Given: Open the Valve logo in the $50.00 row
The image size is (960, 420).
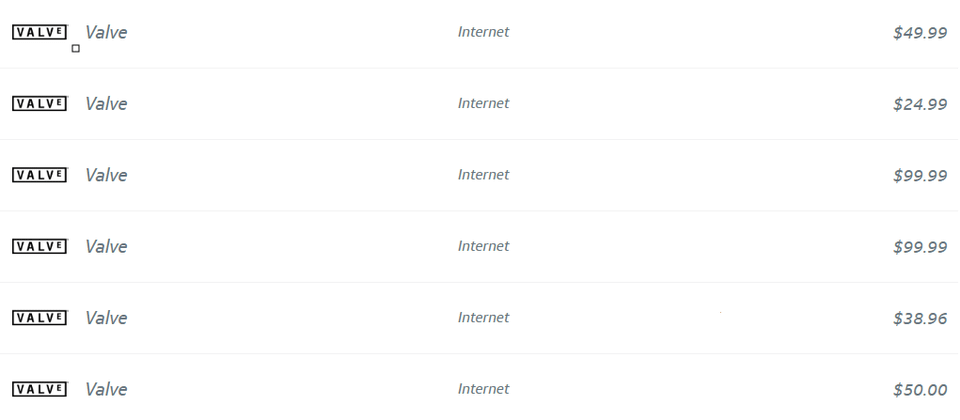Looking at the screenshot, I should click(x=39, y=389).
